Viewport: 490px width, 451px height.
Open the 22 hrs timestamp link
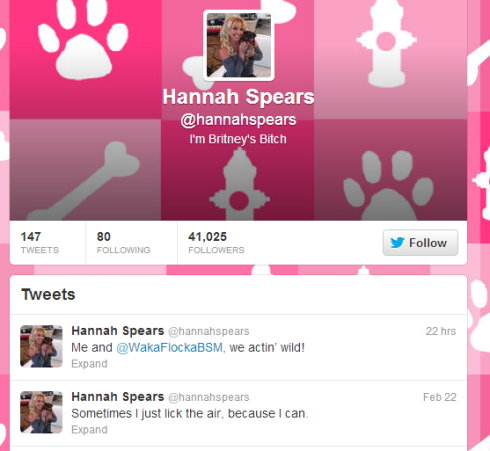(441, 331)
